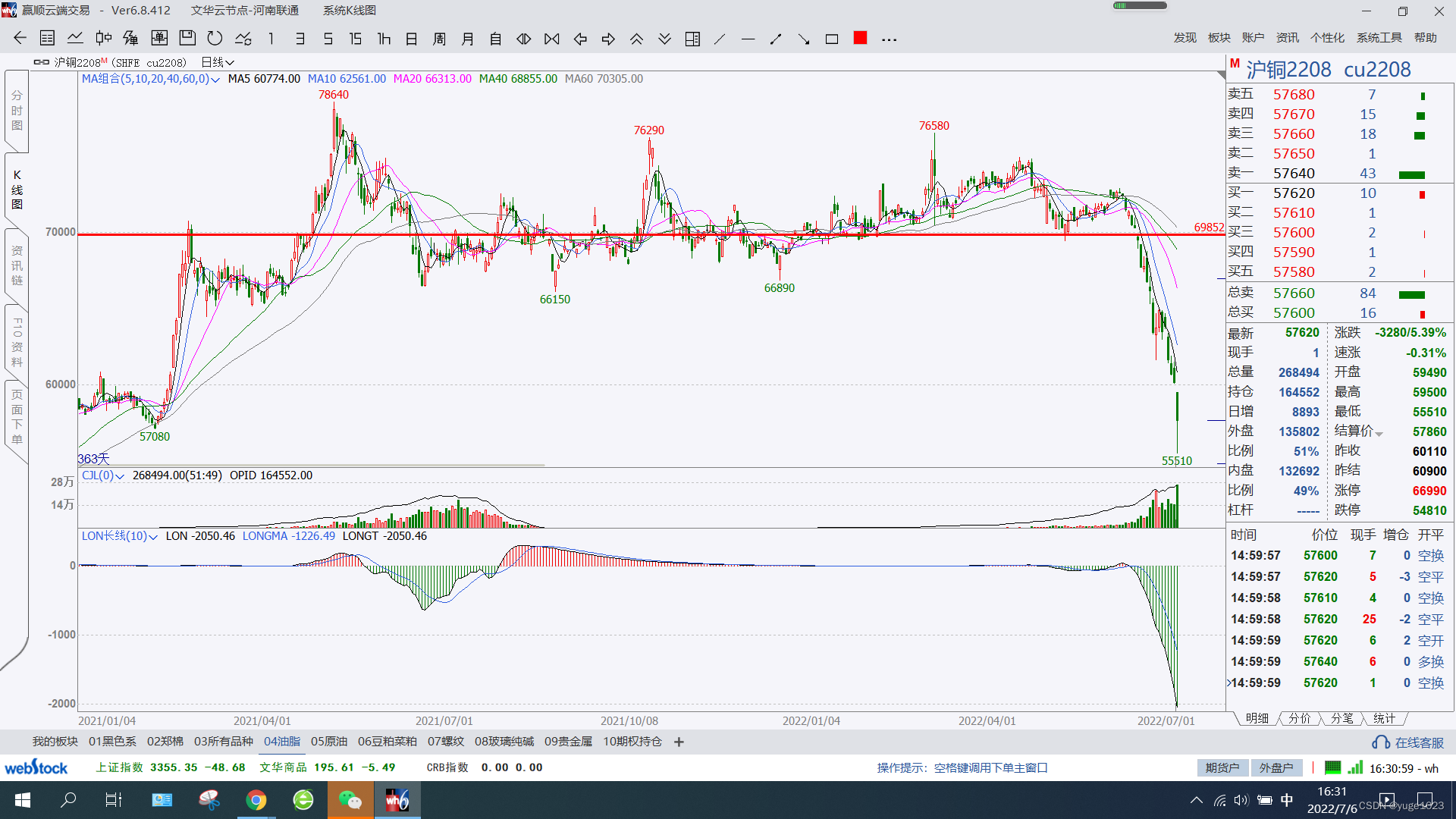Open Windows Start menu
The image size is (1456, 819).
(22, 800)
